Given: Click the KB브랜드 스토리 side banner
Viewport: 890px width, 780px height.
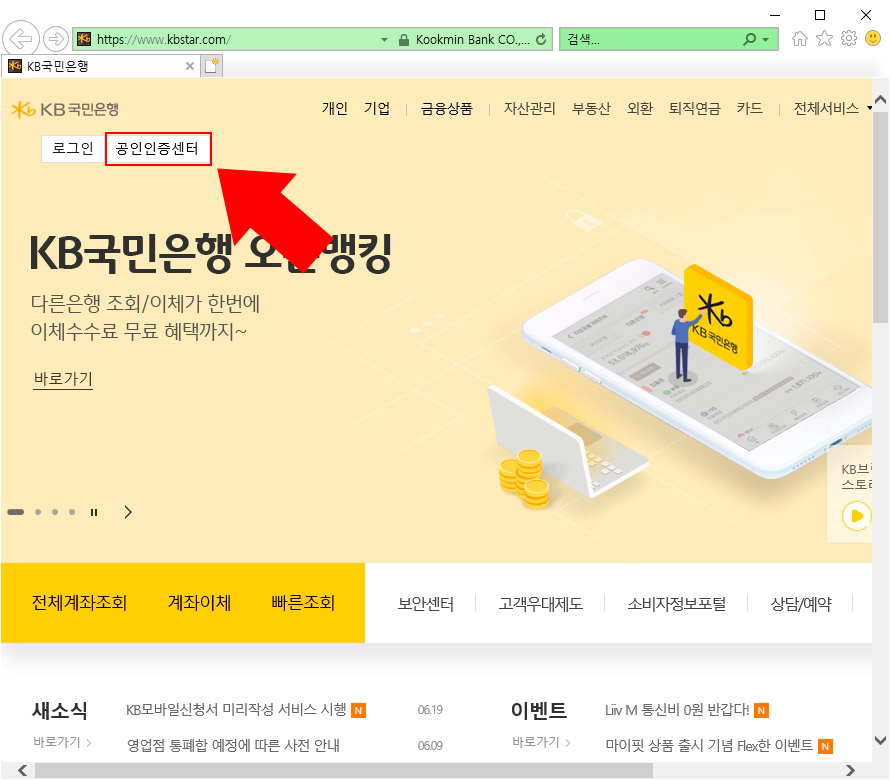Looking at the screenshot, I should (850, 496).
